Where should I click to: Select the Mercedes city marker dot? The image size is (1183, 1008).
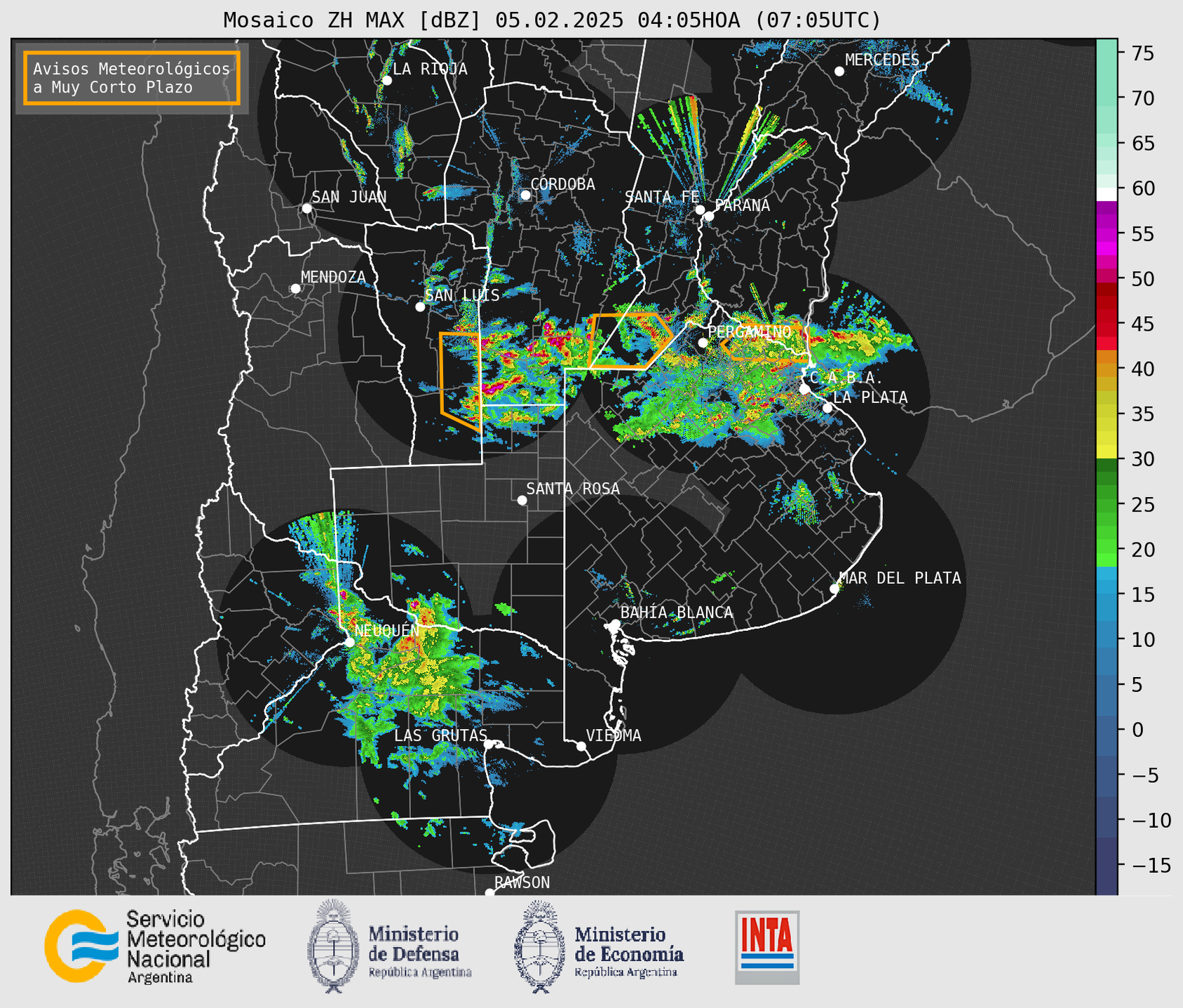click(x=839, y=71)
